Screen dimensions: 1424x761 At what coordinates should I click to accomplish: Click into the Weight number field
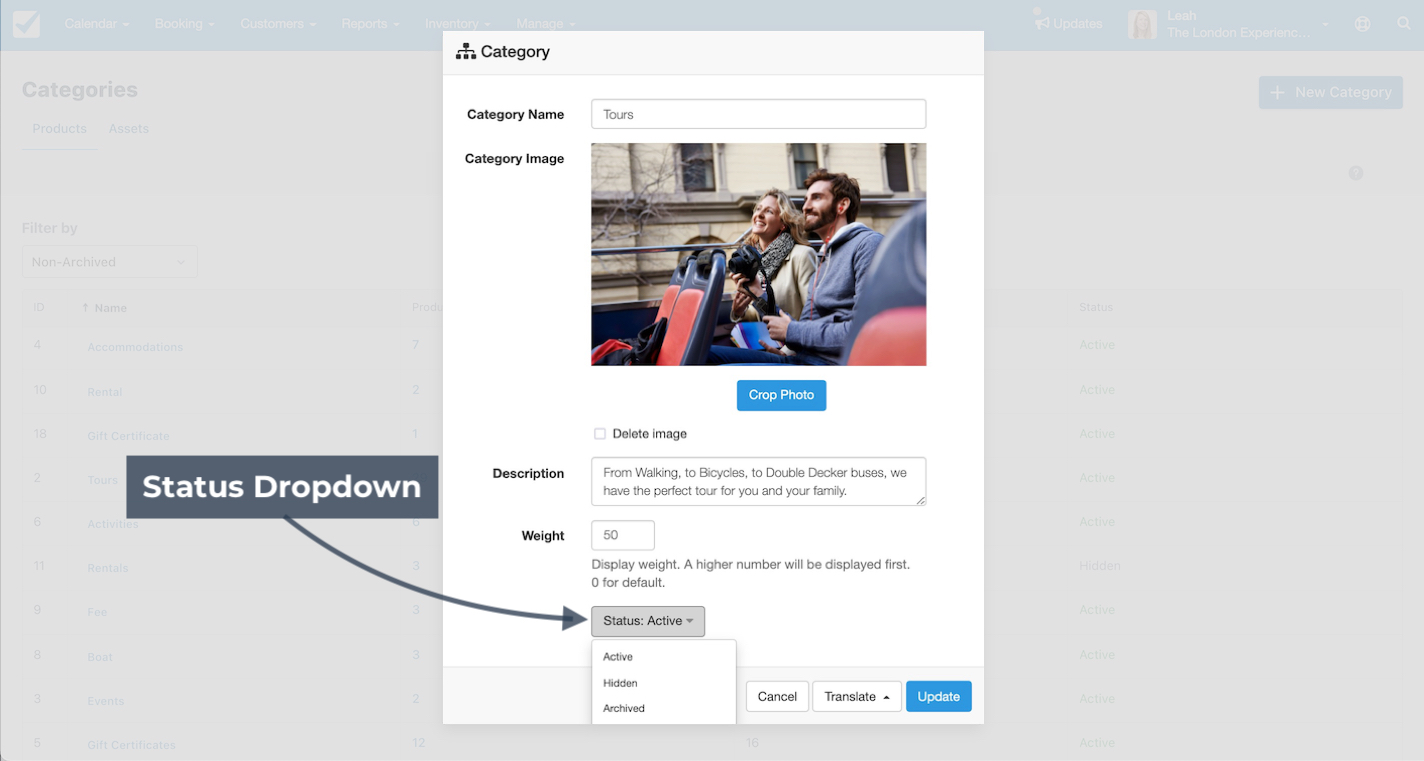[623, 535]
